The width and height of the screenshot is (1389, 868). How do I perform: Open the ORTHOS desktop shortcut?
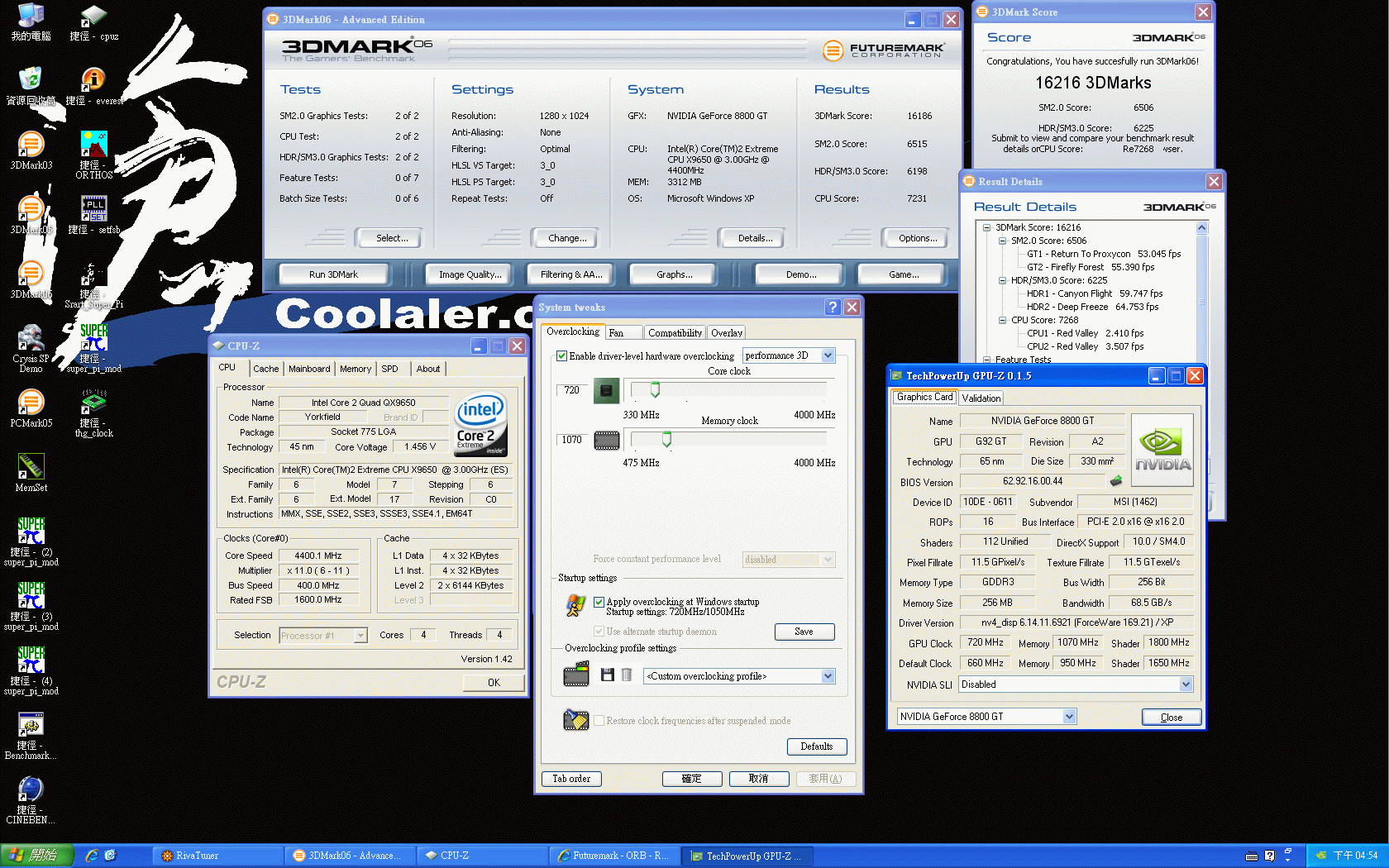click(x=93, y=155)
